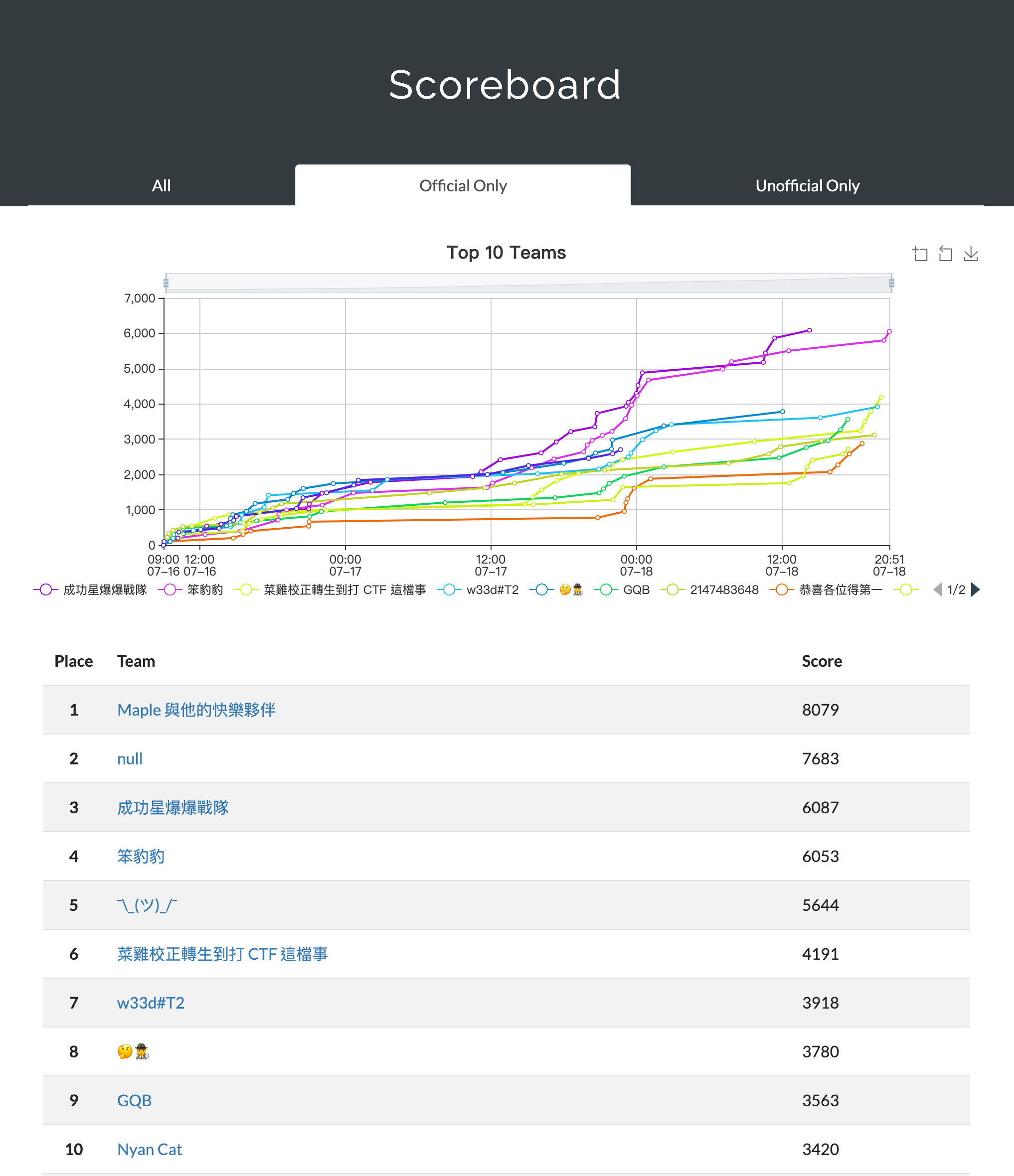Switch to Unofficial Only tab
Screen dimensions: 1014x1176
coord(807,185)
